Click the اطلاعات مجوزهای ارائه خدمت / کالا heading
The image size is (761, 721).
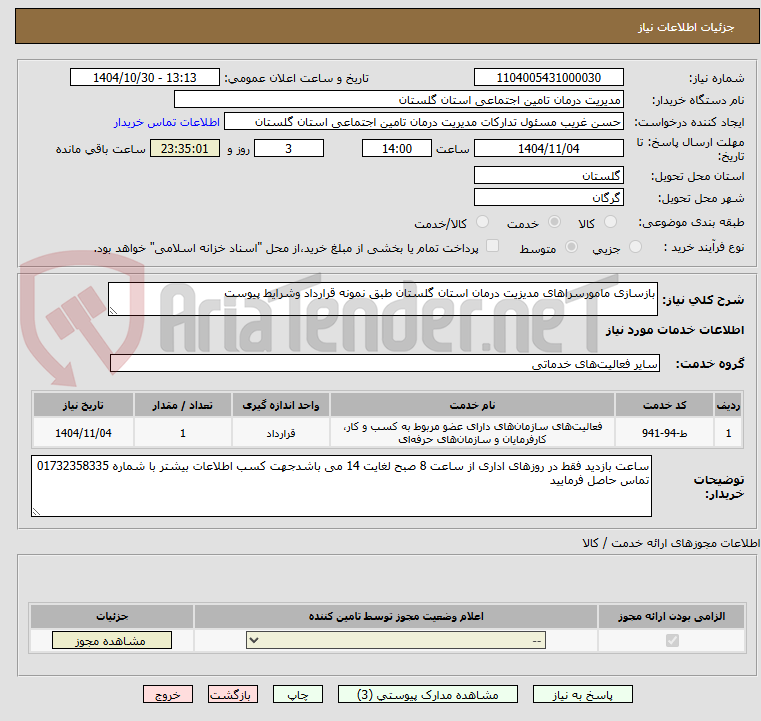(x=671, y=543)
